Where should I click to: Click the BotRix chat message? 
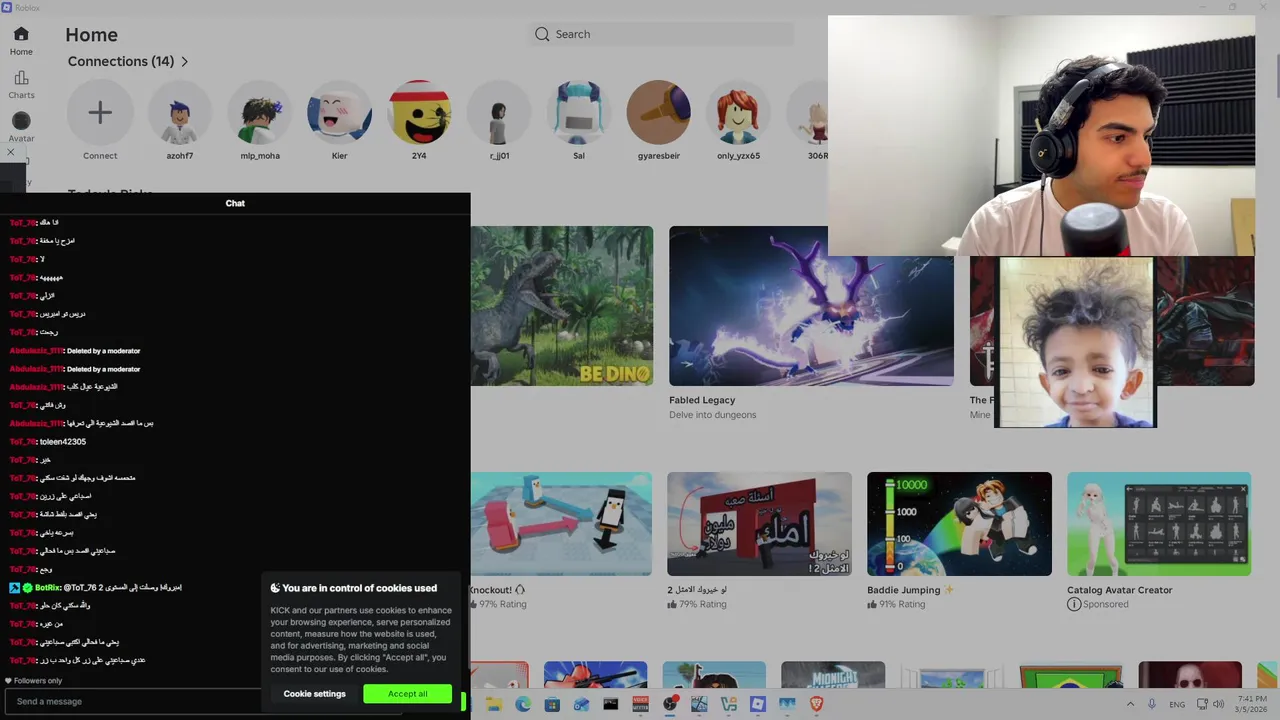point(95,588)
